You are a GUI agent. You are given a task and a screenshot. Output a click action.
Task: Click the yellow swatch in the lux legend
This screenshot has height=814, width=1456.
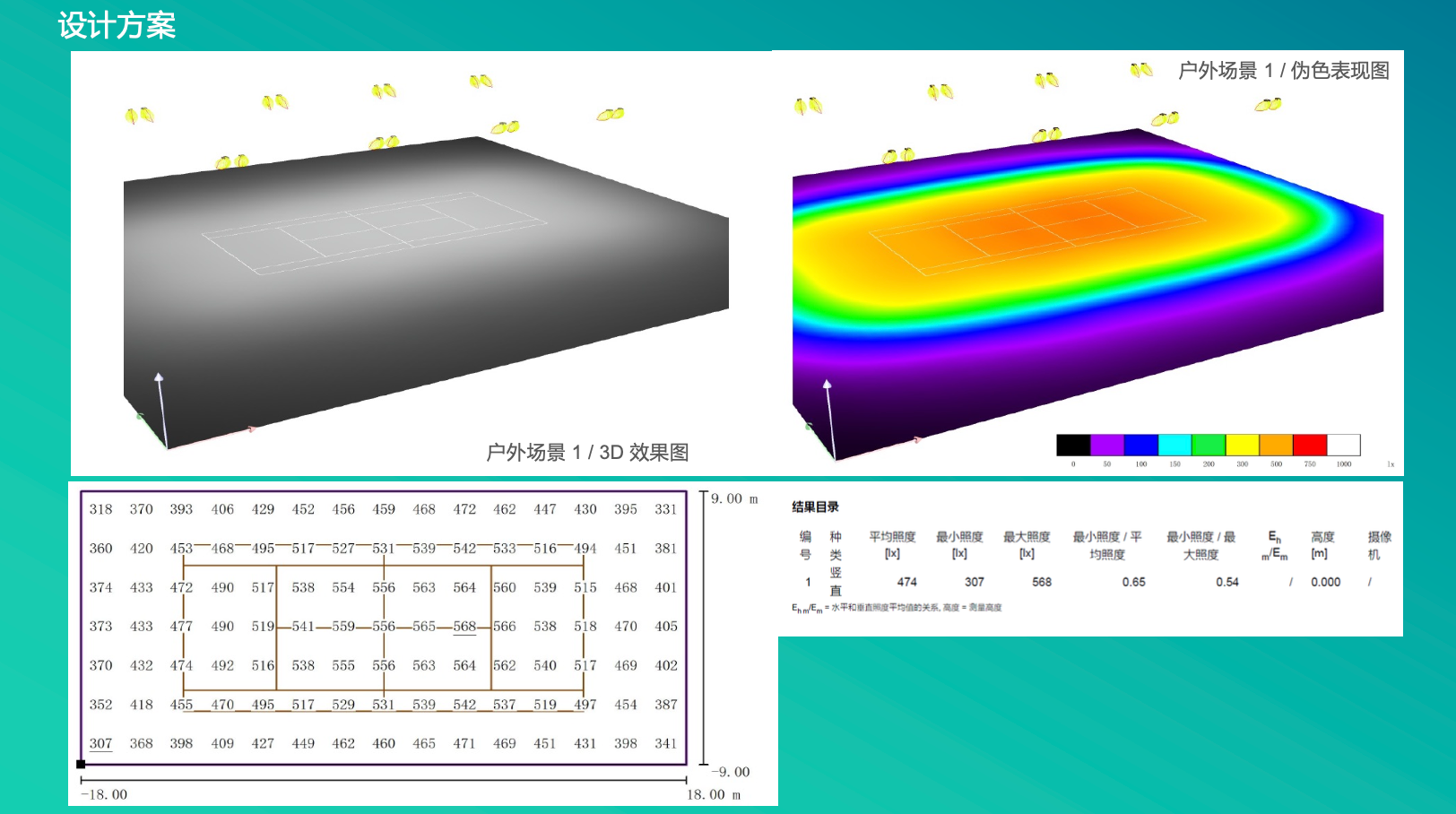tap(1242, 445)
